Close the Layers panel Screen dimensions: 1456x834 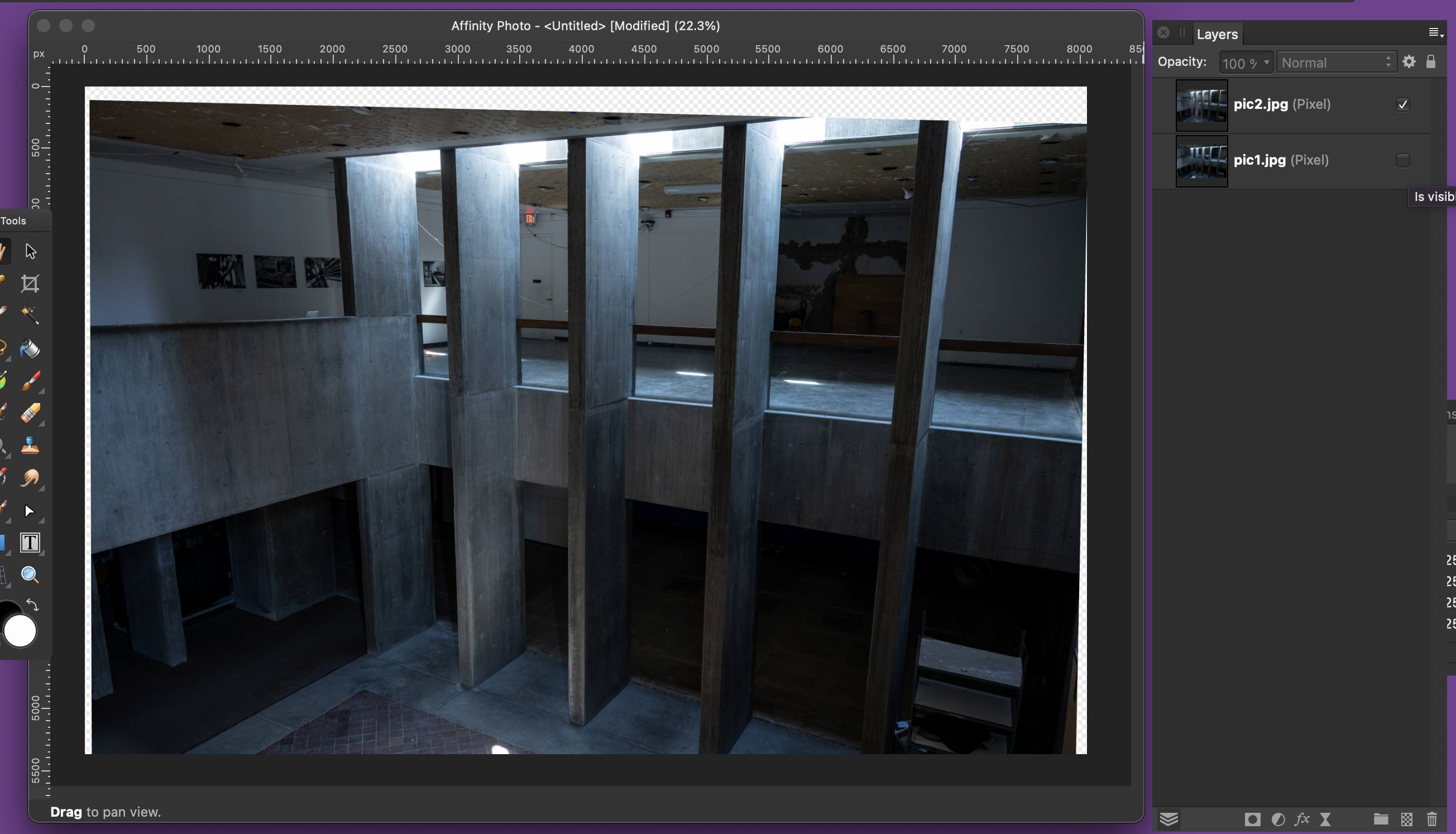(x=1163, y=32)
